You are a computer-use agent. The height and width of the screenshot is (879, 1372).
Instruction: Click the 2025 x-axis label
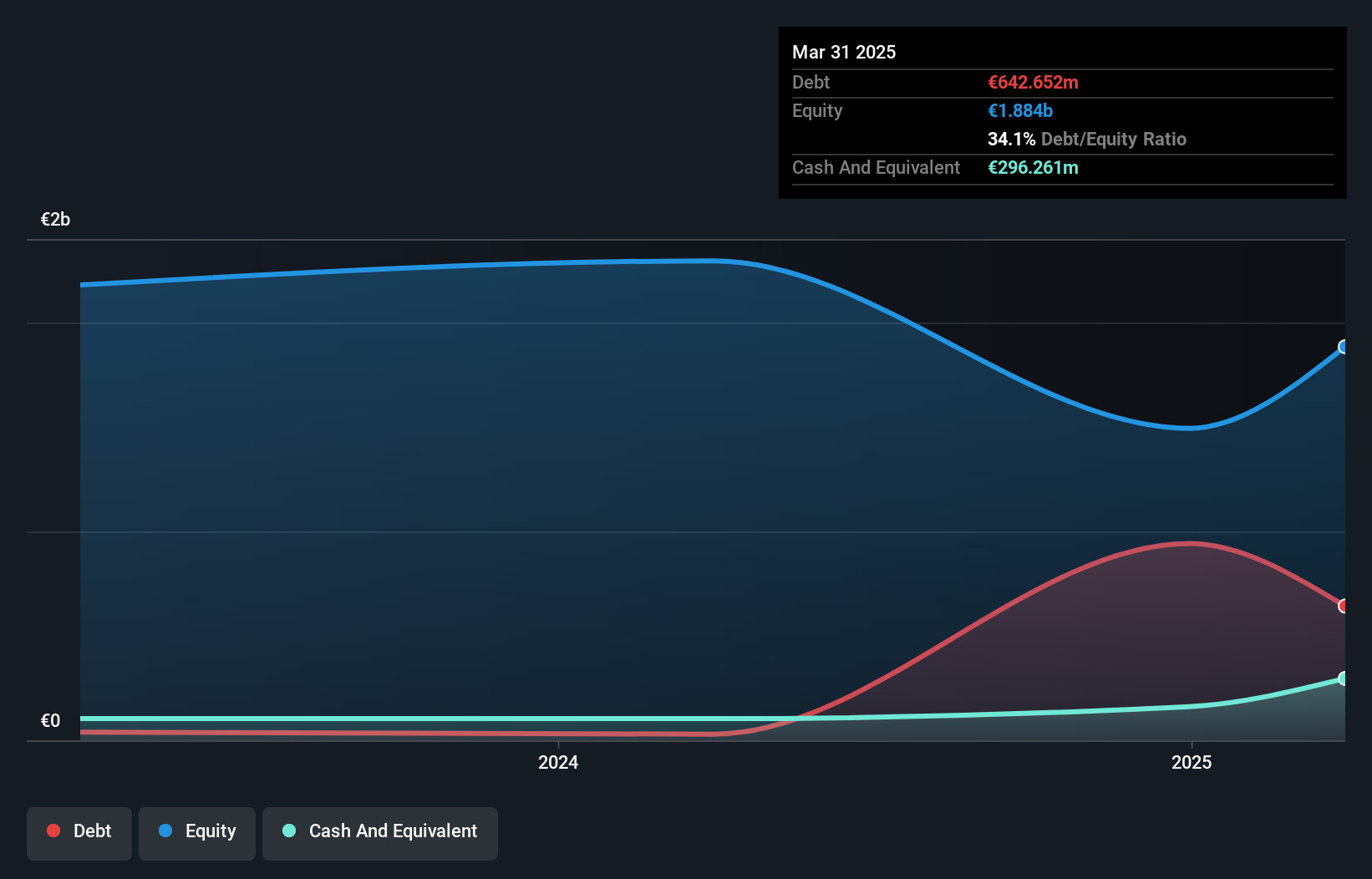tap(1192, 762)
